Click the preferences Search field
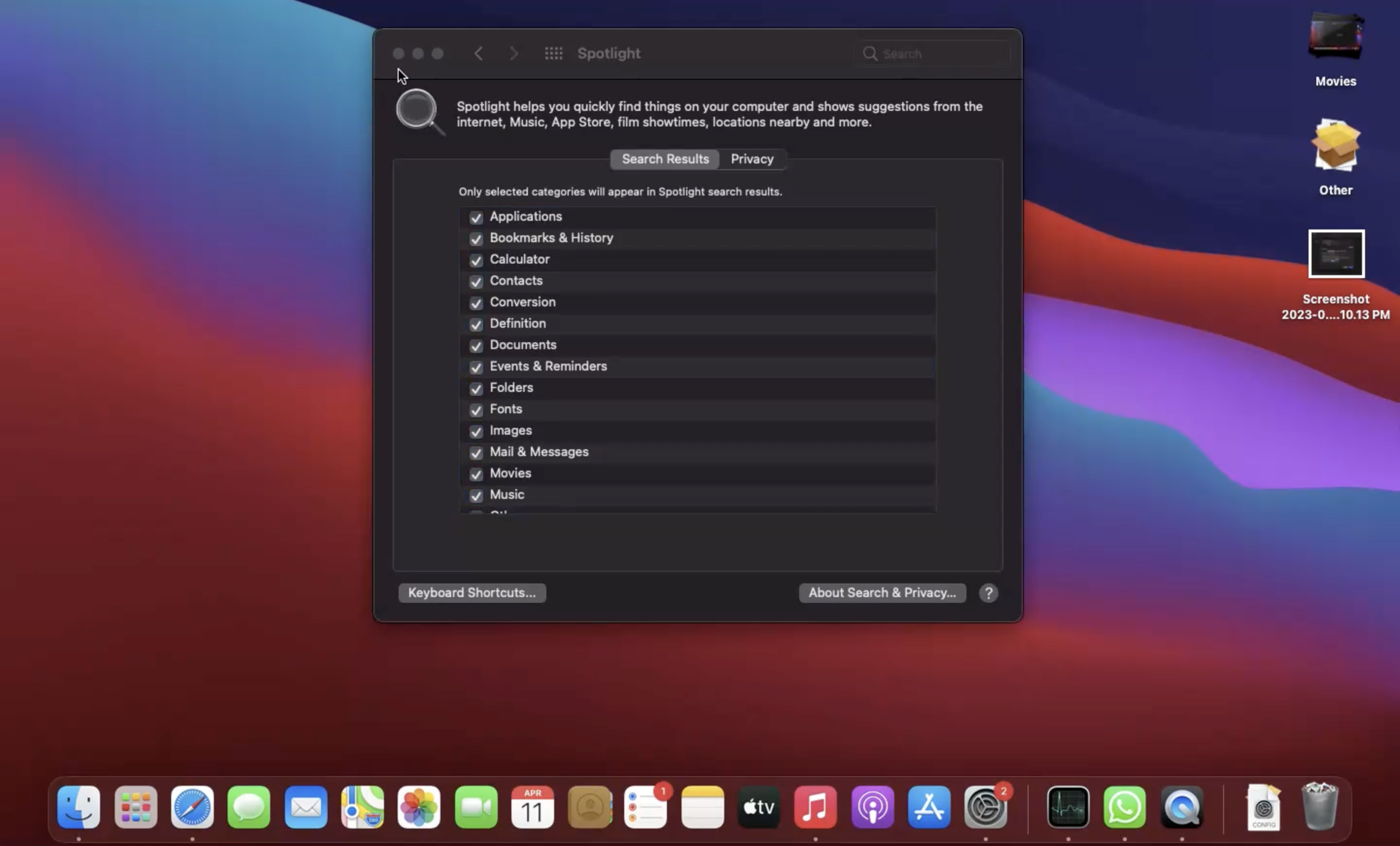 tap(933, 53)
